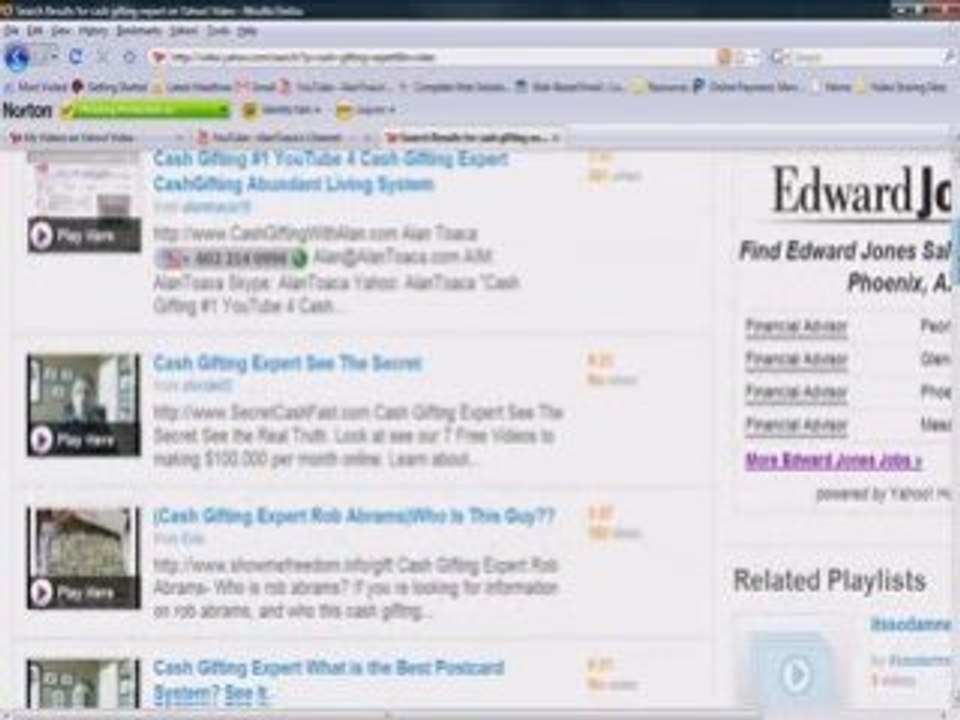This screenshot has width=960, height=720.
Task: Open the related playlist title link
Action: pyautogui.click(x=910, y=624)
